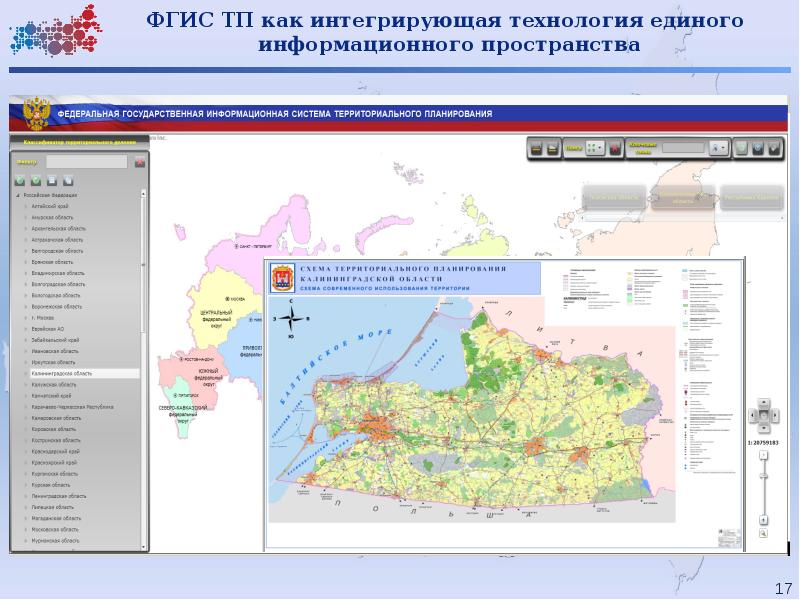Click the shield icon in the top-right toolbar

(741, 148)
